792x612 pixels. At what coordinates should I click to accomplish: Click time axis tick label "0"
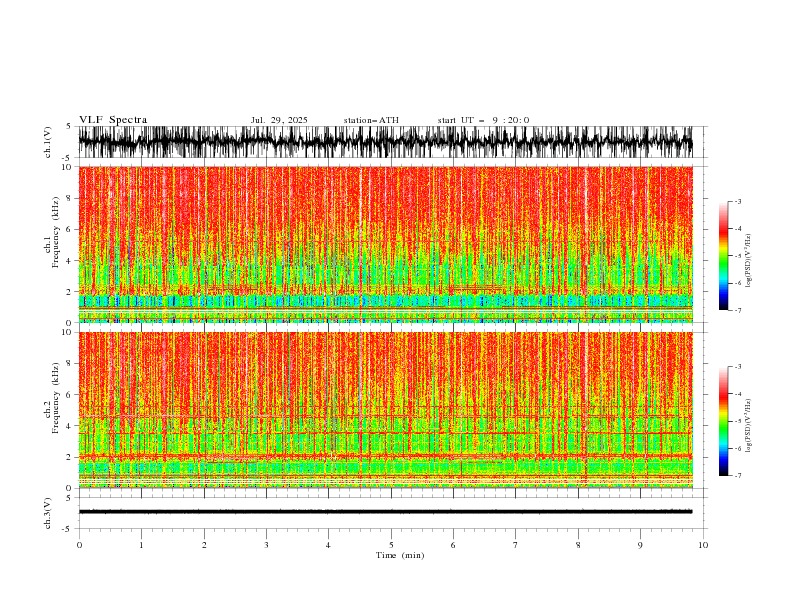click(79, 545)
